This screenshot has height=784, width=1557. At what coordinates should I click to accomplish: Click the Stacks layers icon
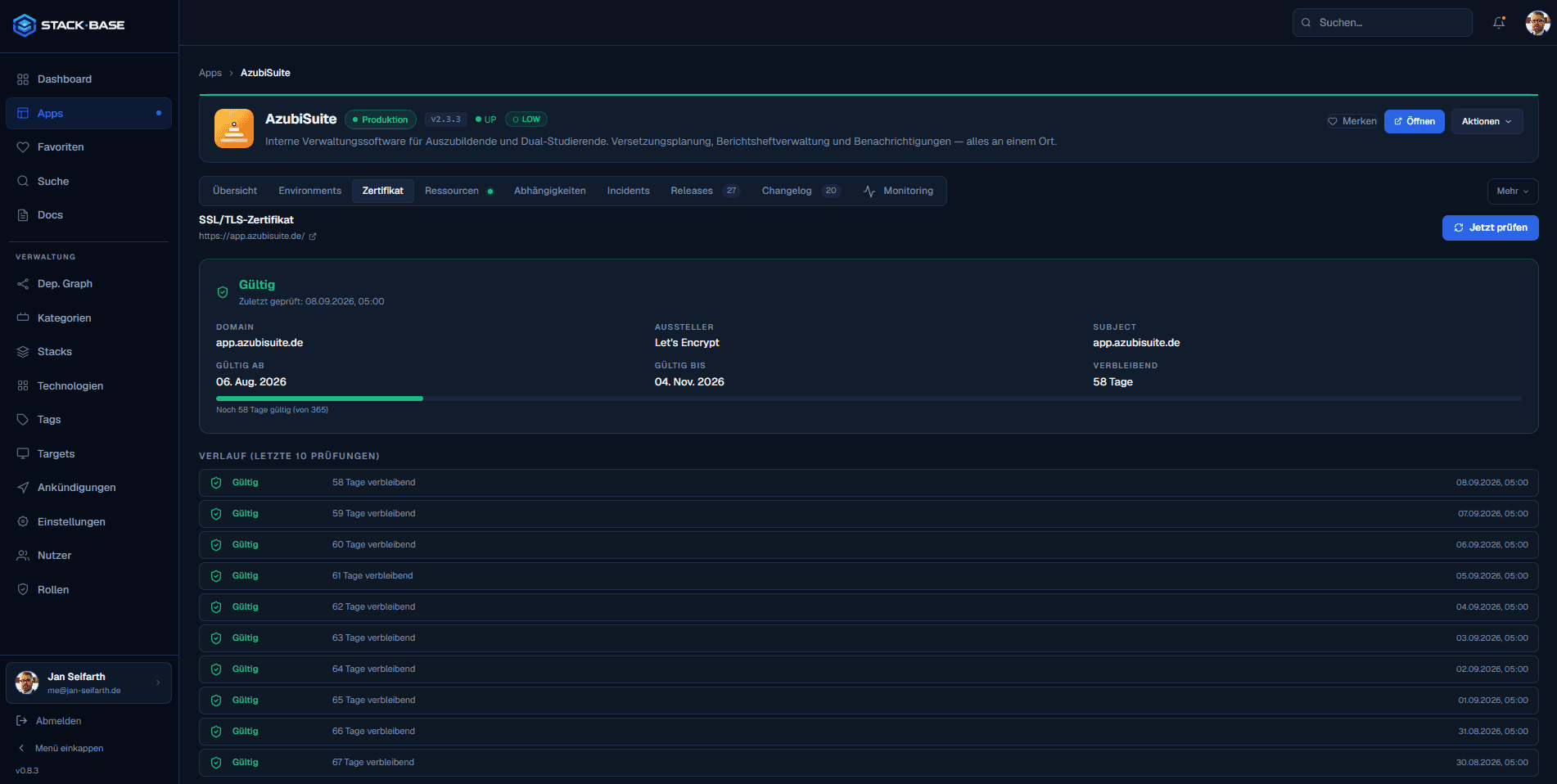tap(23, 352)
